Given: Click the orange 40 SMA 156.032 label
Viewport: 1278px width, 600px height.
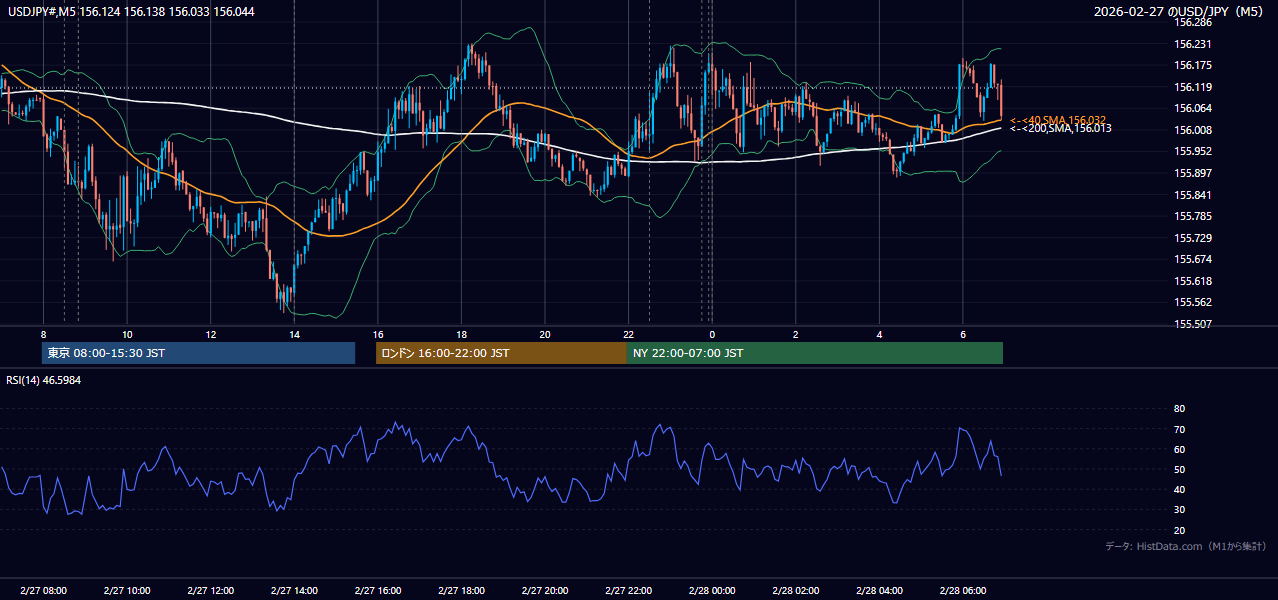Looking at the screenshot, I should tap(1058, 120).
